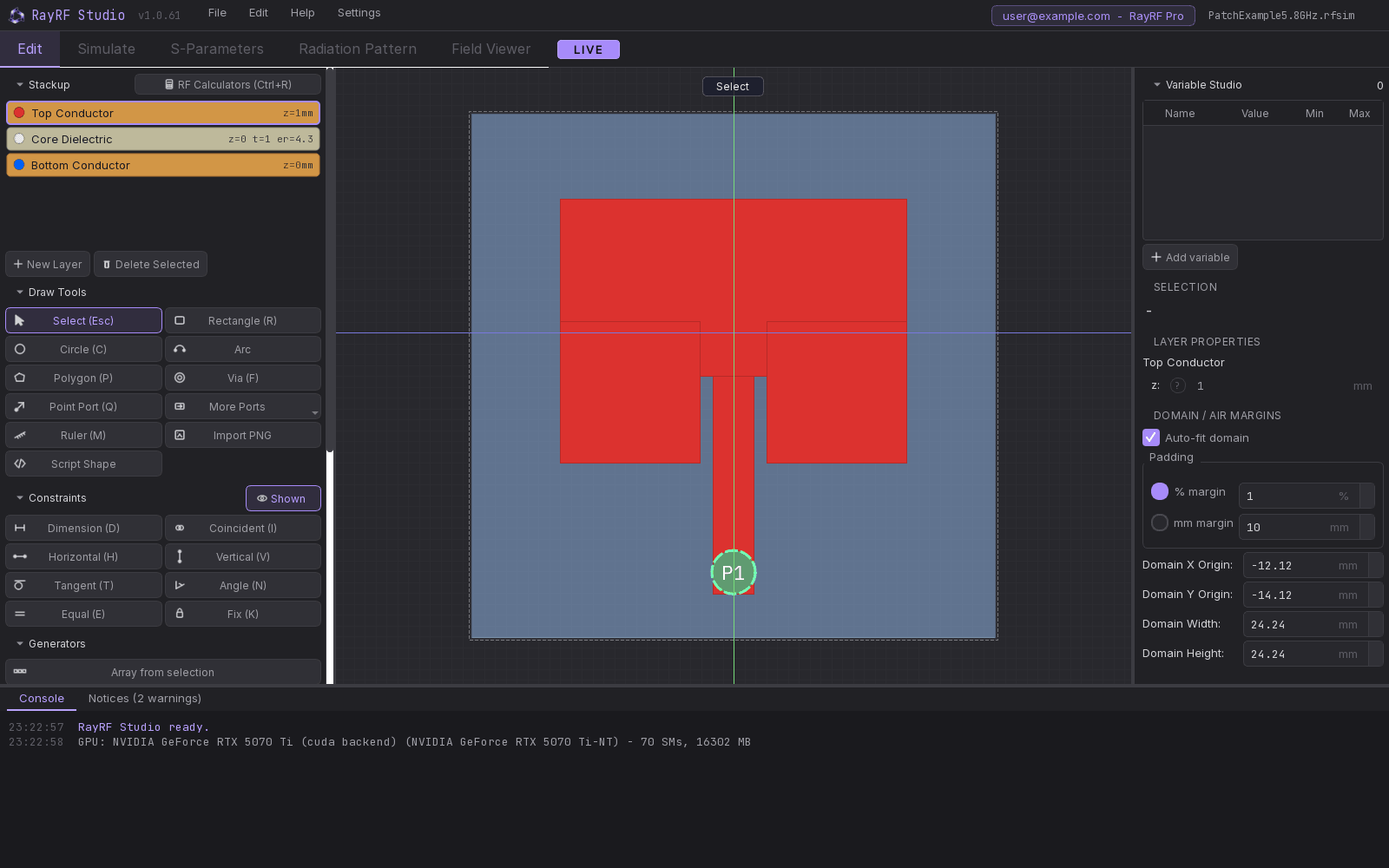Image resolution: width=1389 pixels, height=868 pixels.
Task: Open the Console tab
Action: [42, 698]
